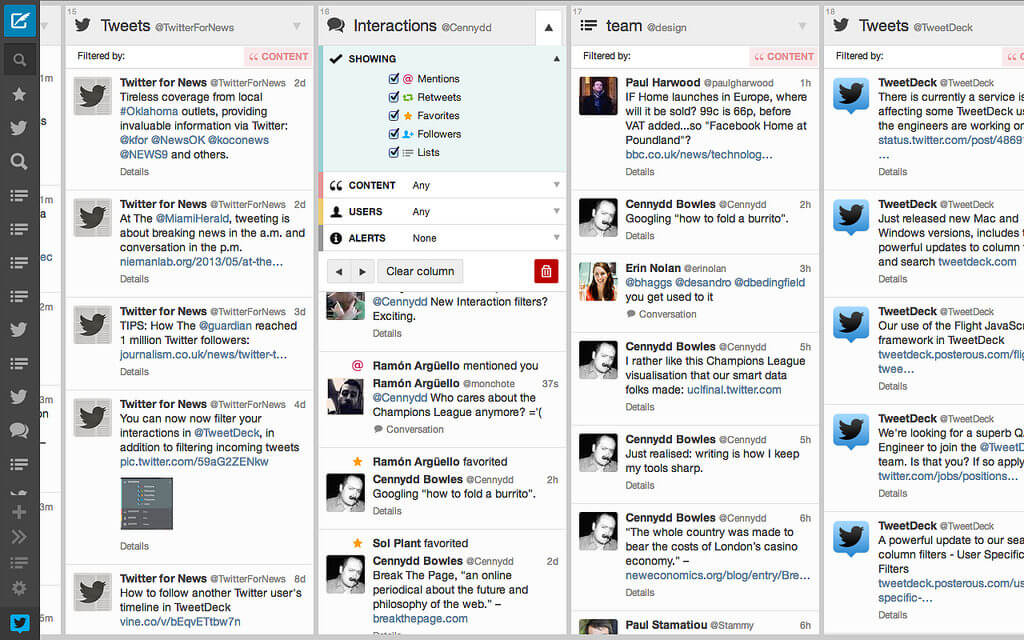Click the CONTENT filter tag in the @TwitterForNews column
Image resolution: width=1024 pixels, height=640 pixels.
click(278, 57)
